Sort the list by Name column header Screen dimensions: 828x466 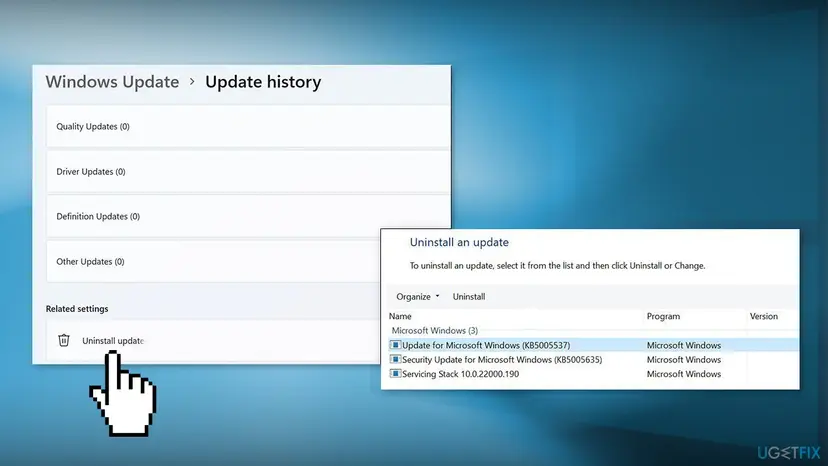[x=400, y=316]
